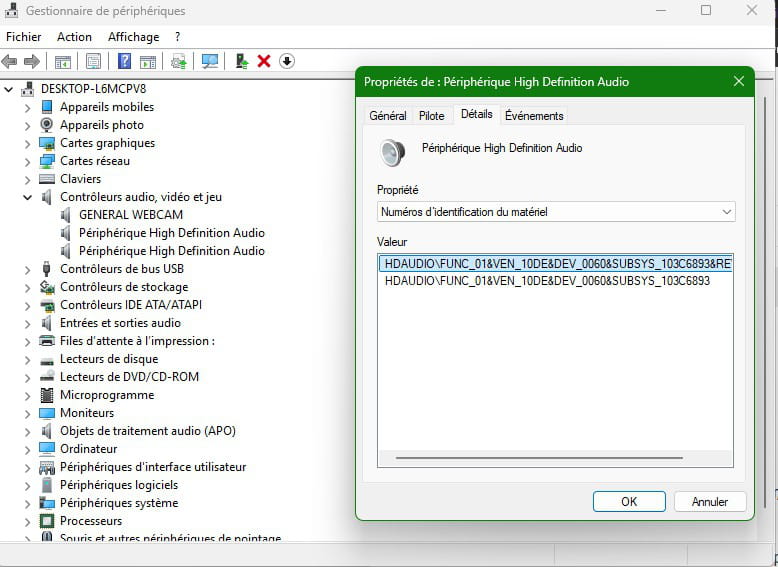
Task: Click the Appareils photo webcam icon
Action: pyautogui.click(x=47, y=125)
